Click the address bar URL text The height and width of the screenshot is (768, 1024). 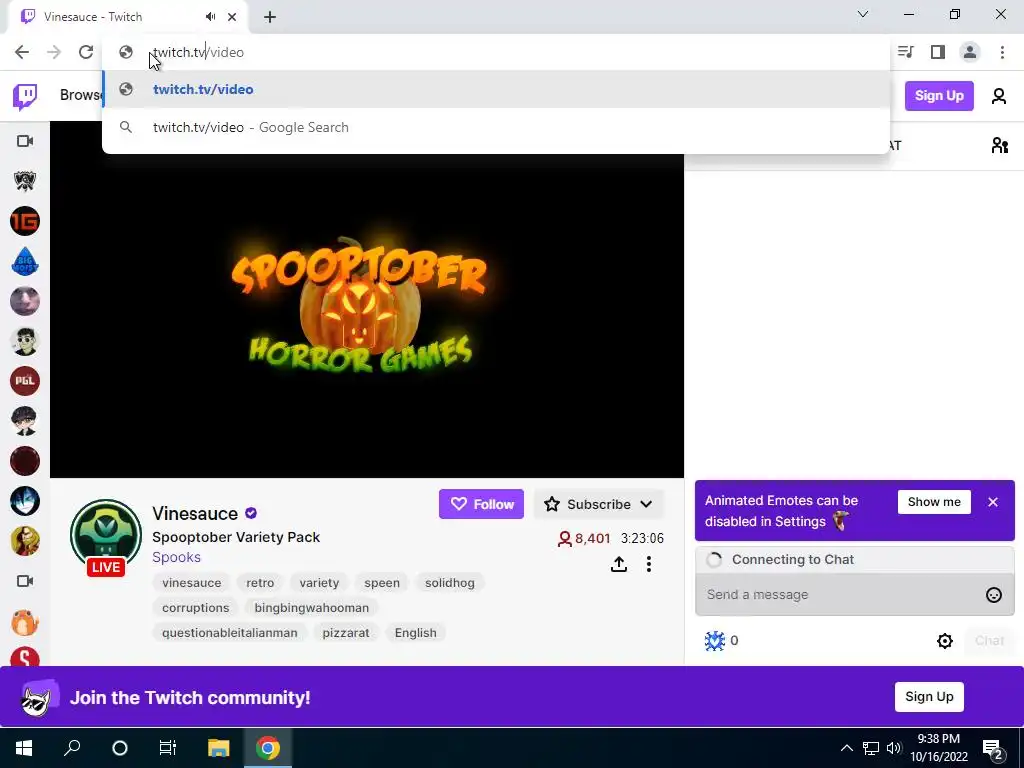pyautogui.click(x=198, y=52)
